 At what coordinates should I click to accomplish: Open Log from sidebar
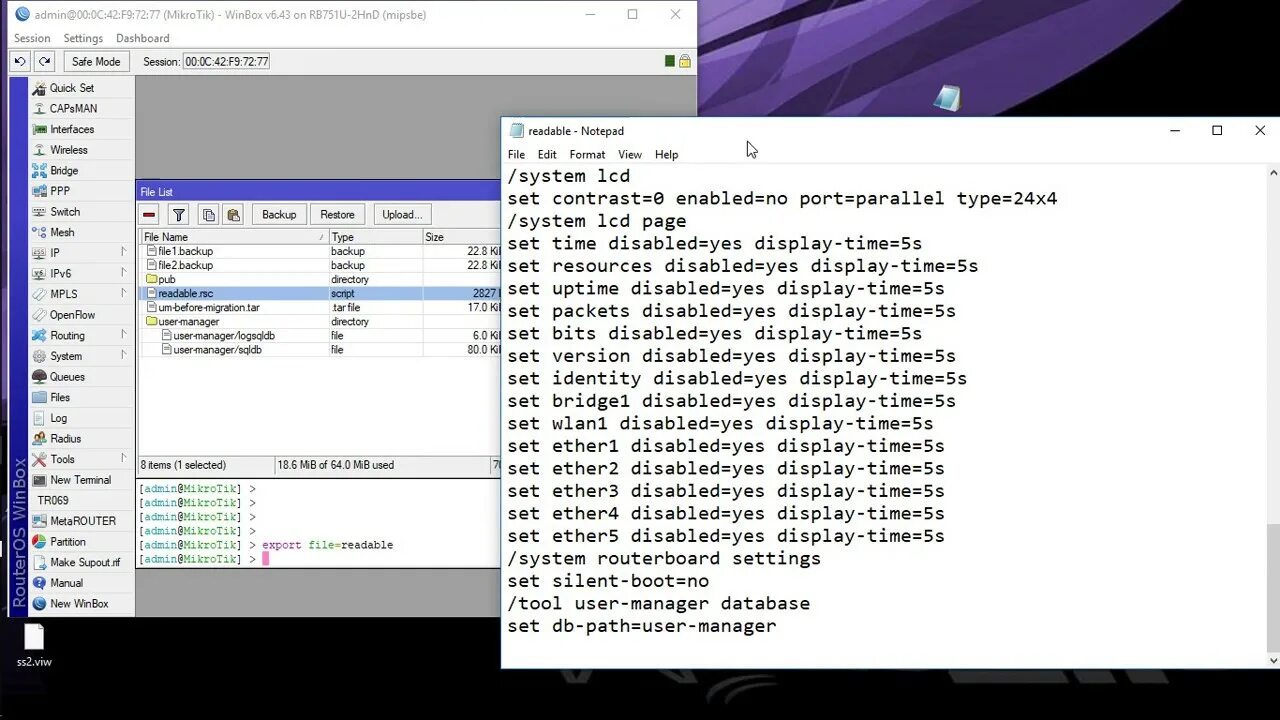pos(58,418)
